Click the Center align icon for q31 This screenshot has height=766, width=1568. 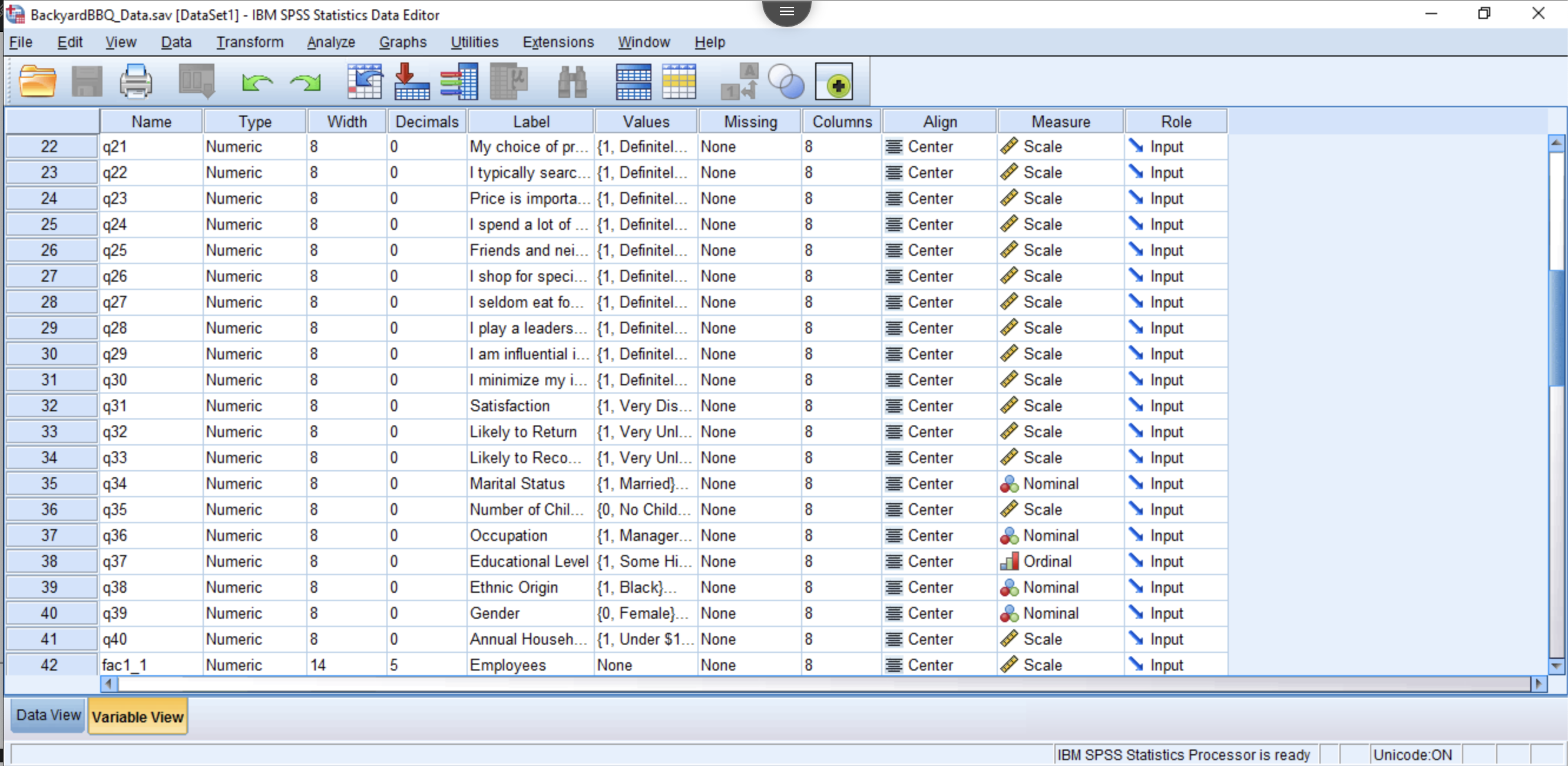click(x=894, y=405)
